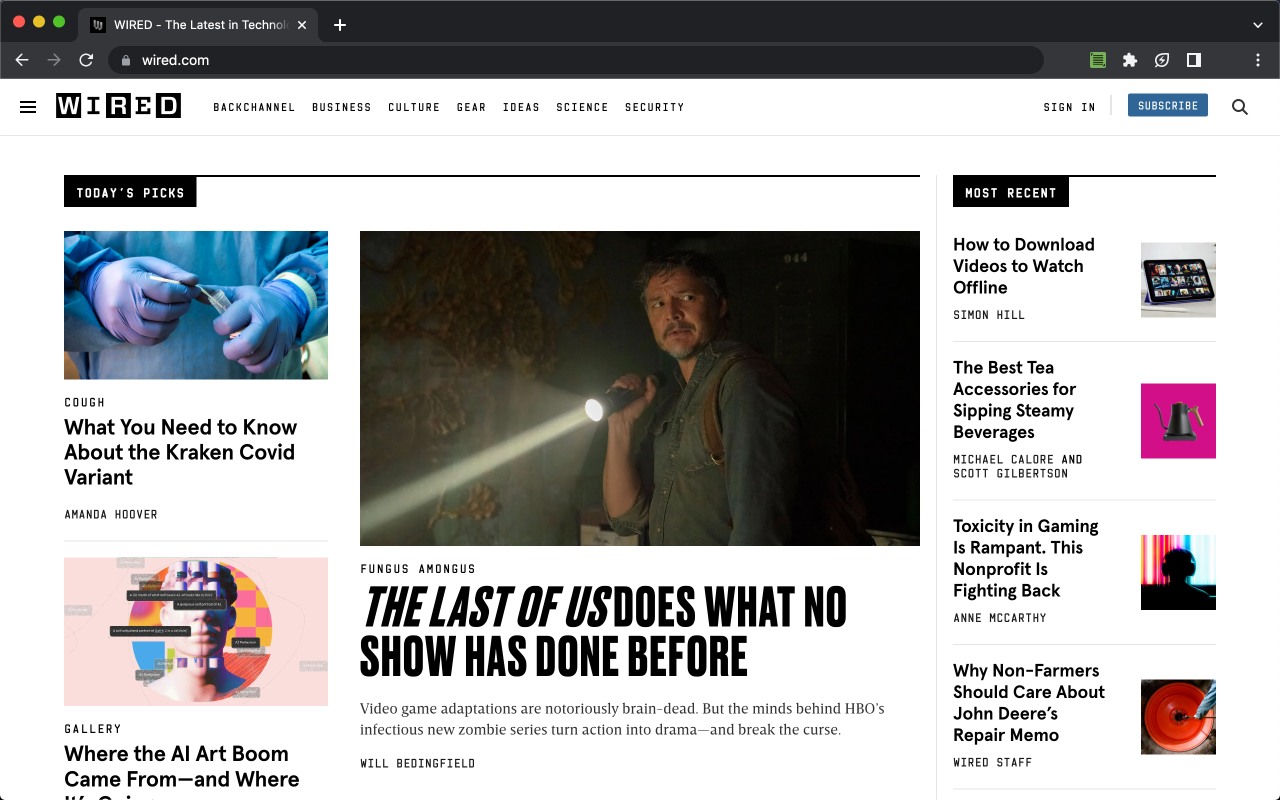Open Simon Hill's author page
The height and width of the screenshot is (800, 1280).
(989, 315)
